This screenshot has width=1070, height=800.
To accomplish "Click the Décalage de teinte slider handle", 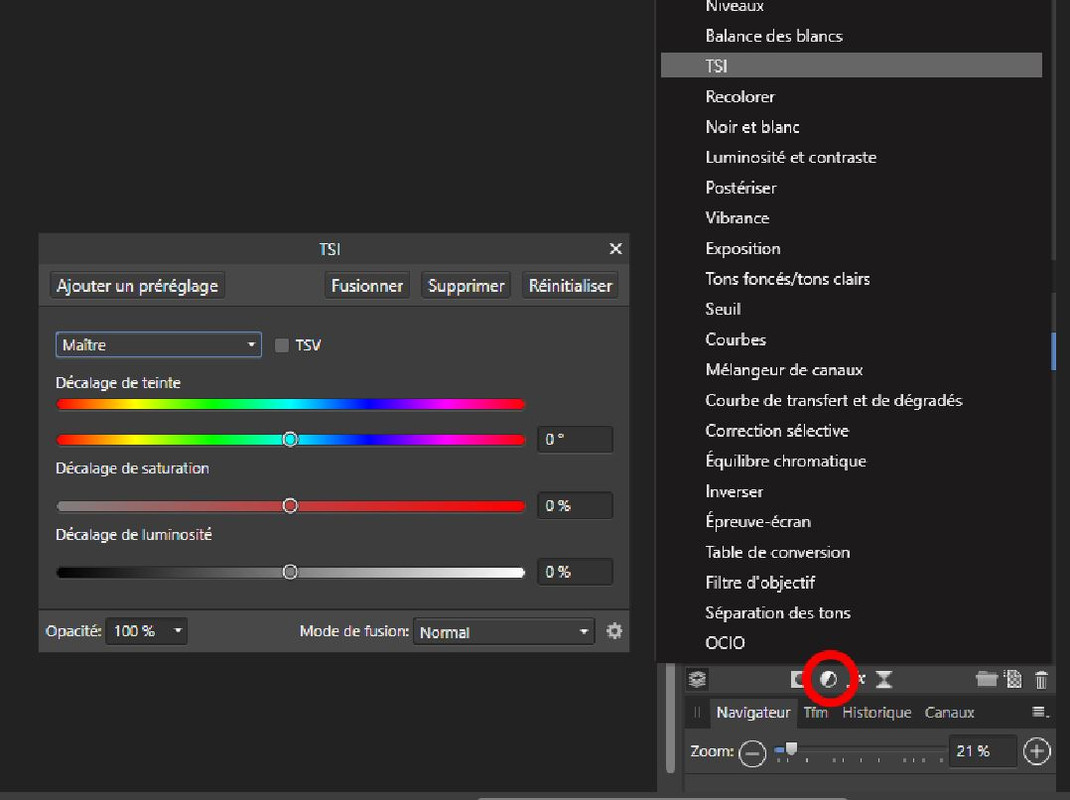I will tap(290, 439).
